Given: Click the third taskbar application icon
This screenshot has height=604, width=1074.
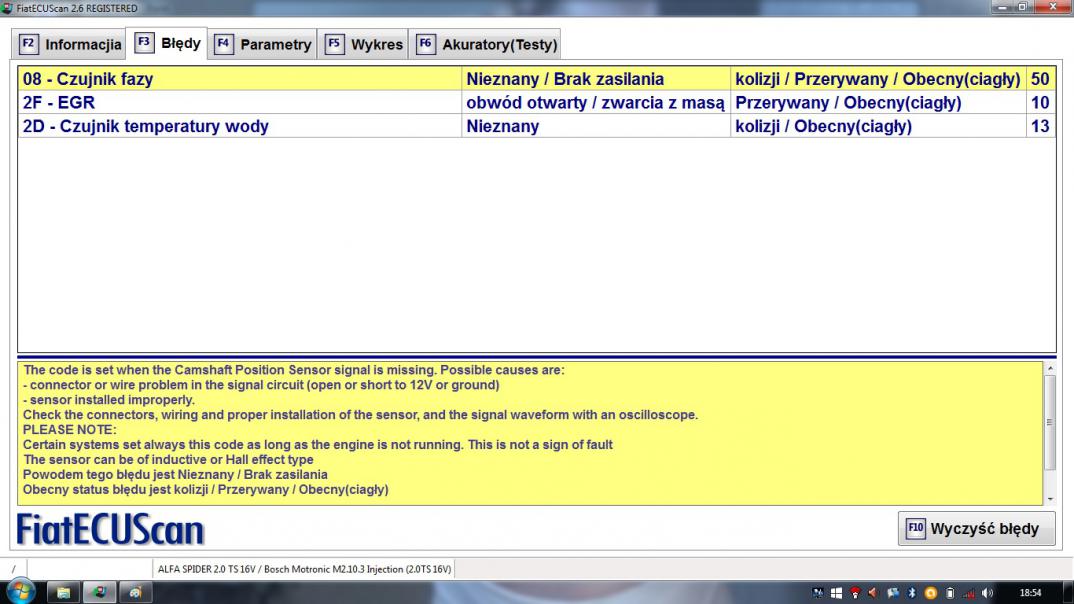Looking at the screenshot, I should pyautogui.click(x=136, y=592).
